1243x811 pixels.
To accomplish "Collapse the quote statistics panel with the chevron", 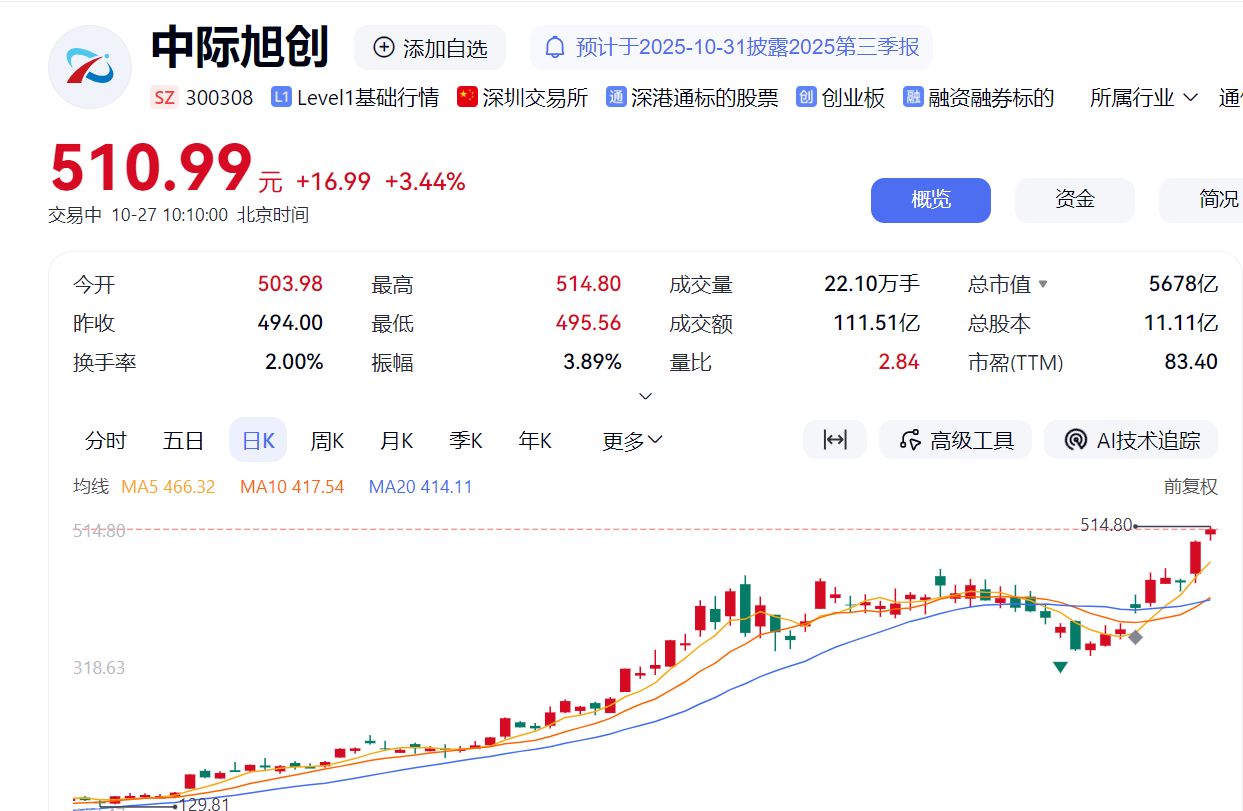I will pos(646,396).
